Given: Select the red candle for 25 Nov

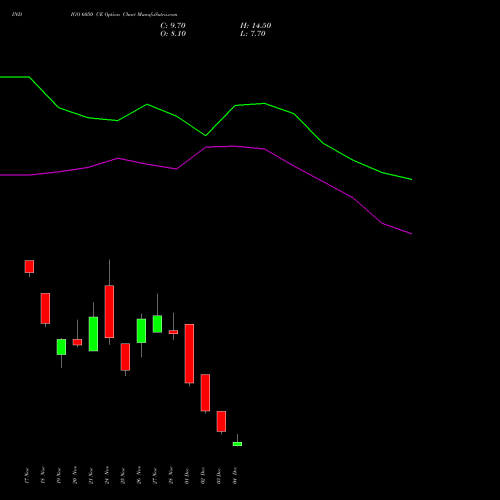Looking at the screenshot, I should (x=125, y=357).
